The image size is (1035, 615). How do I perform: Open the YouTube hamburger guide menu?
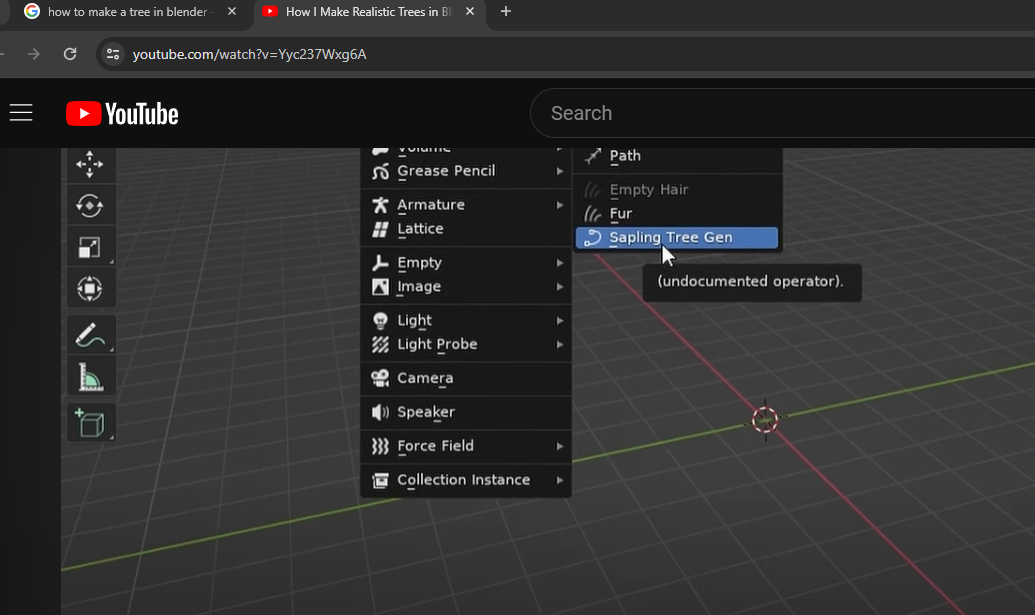click(21, 113)
